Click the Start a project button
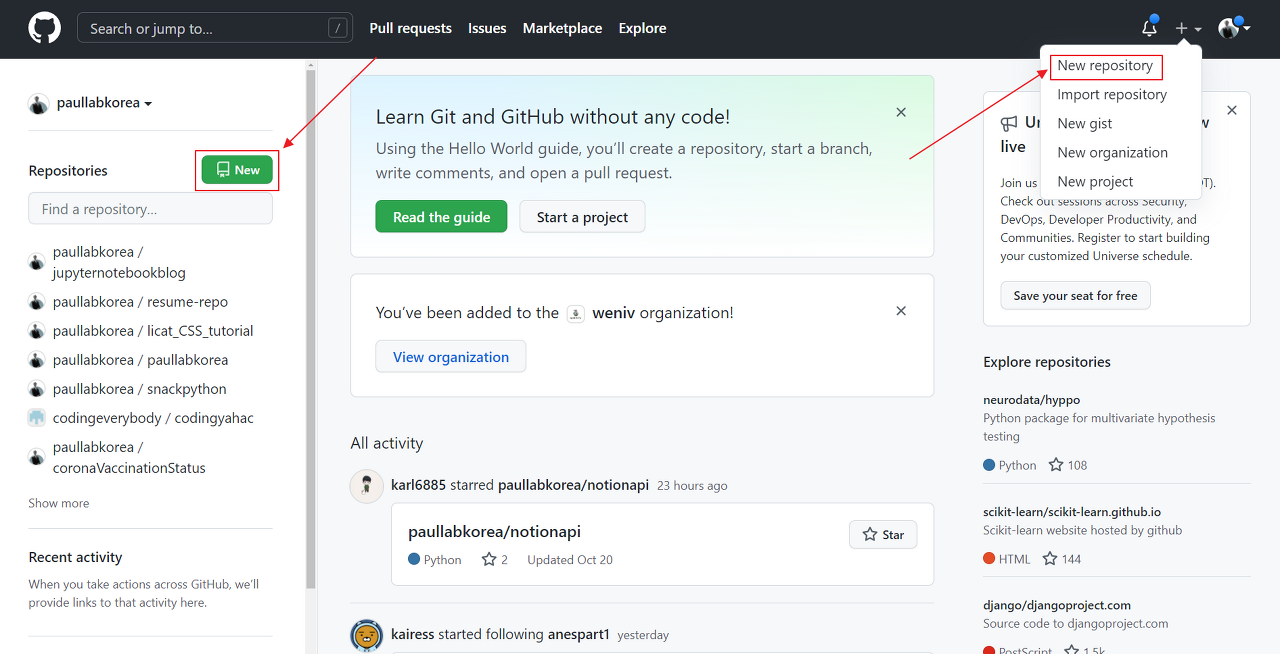This screenshot has width=1280, height=654. coord(582,217)
